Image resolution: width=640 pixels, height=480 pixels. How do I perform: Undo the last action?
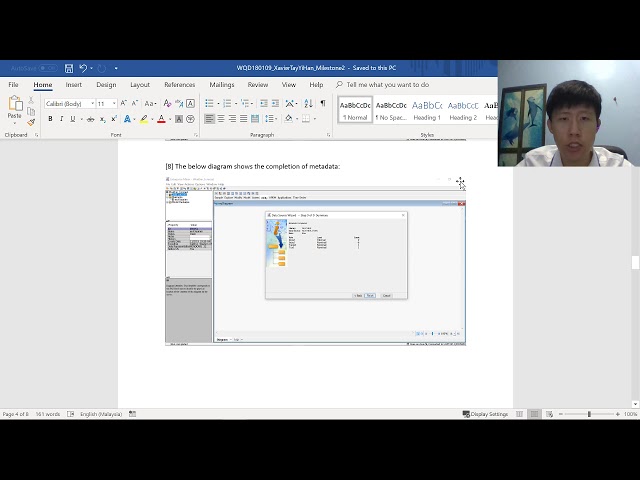83,68
